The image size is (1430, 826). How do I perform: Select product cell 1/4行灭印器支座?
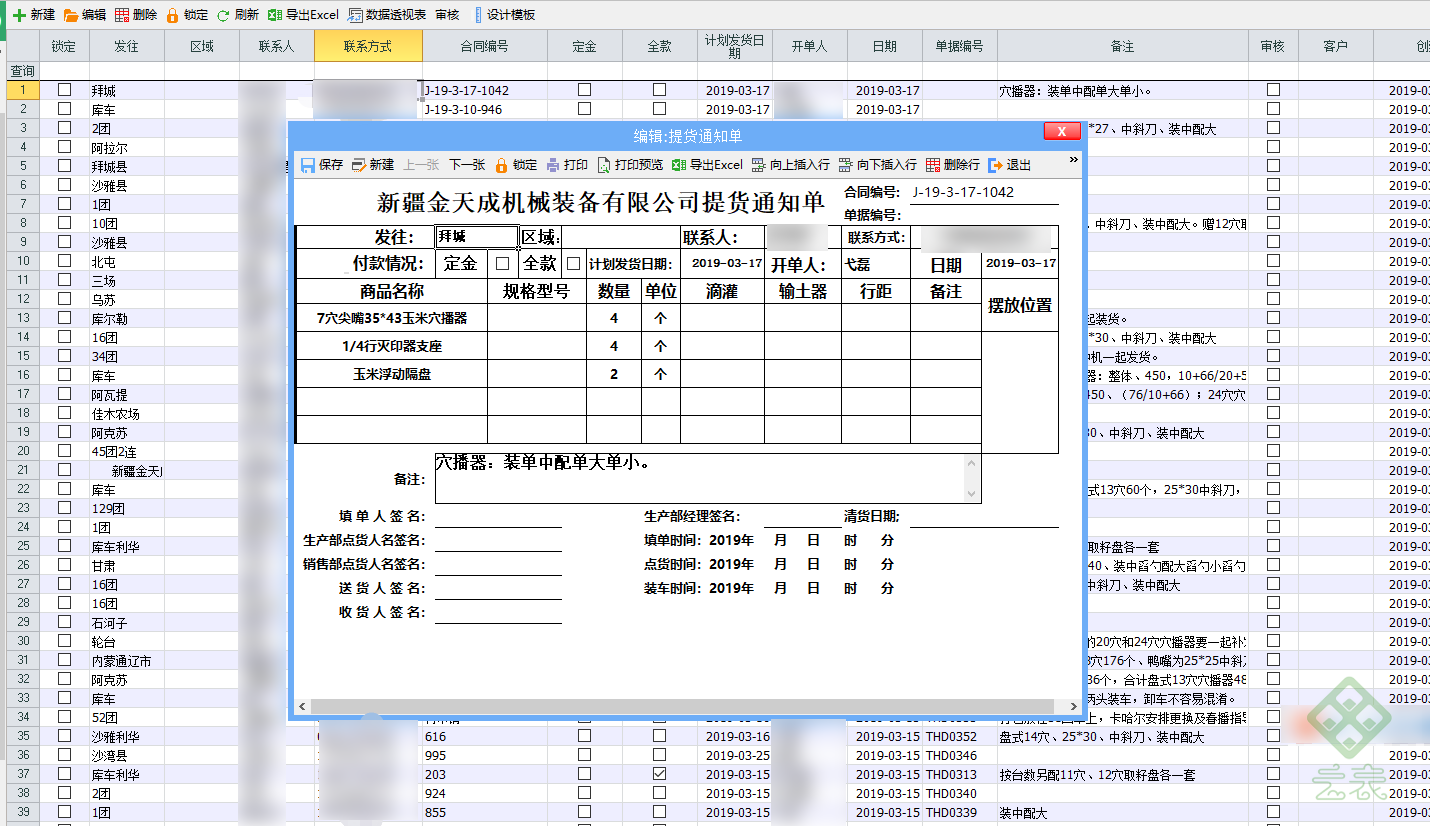click(x=392, y=346)
